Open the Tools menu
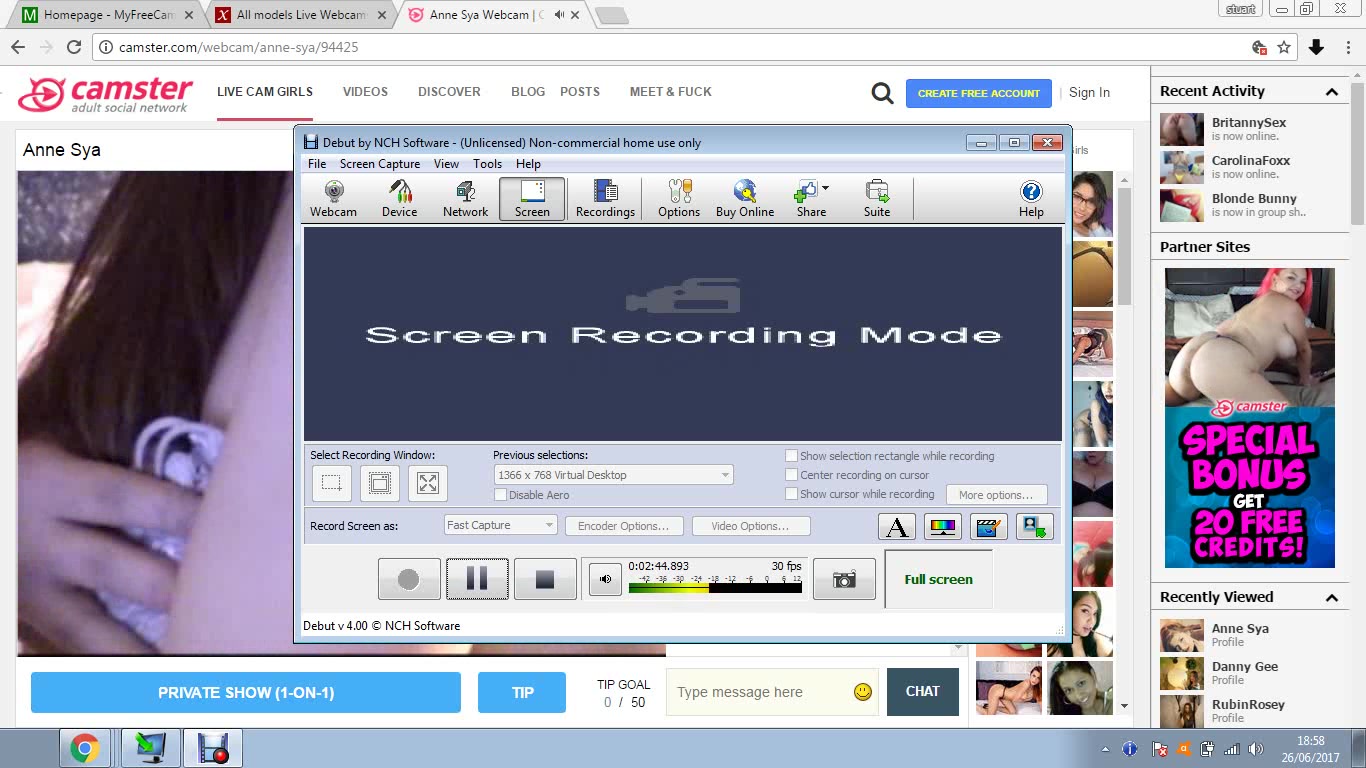 coord(487,164)
